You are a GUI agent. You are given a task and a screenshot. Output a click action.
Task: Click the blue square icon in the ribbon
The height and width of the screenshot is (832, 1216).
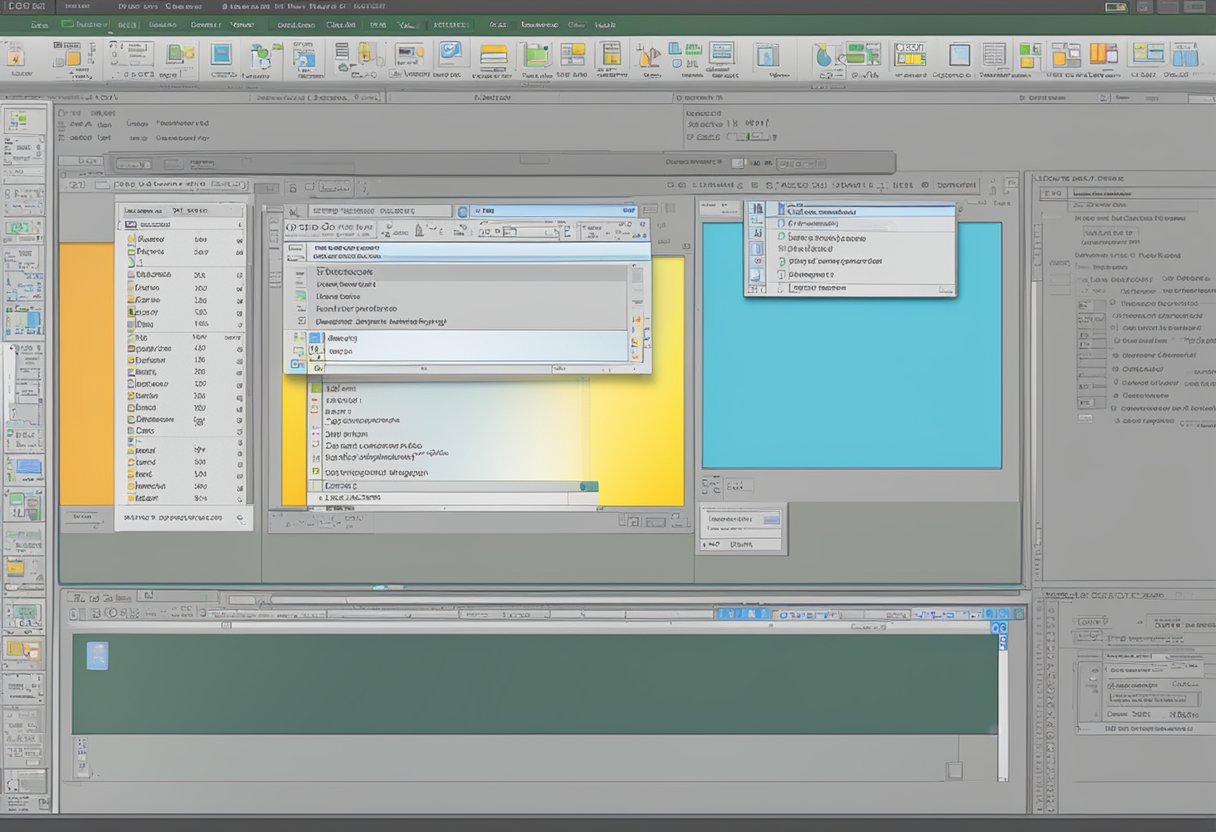tap(221, 54)
